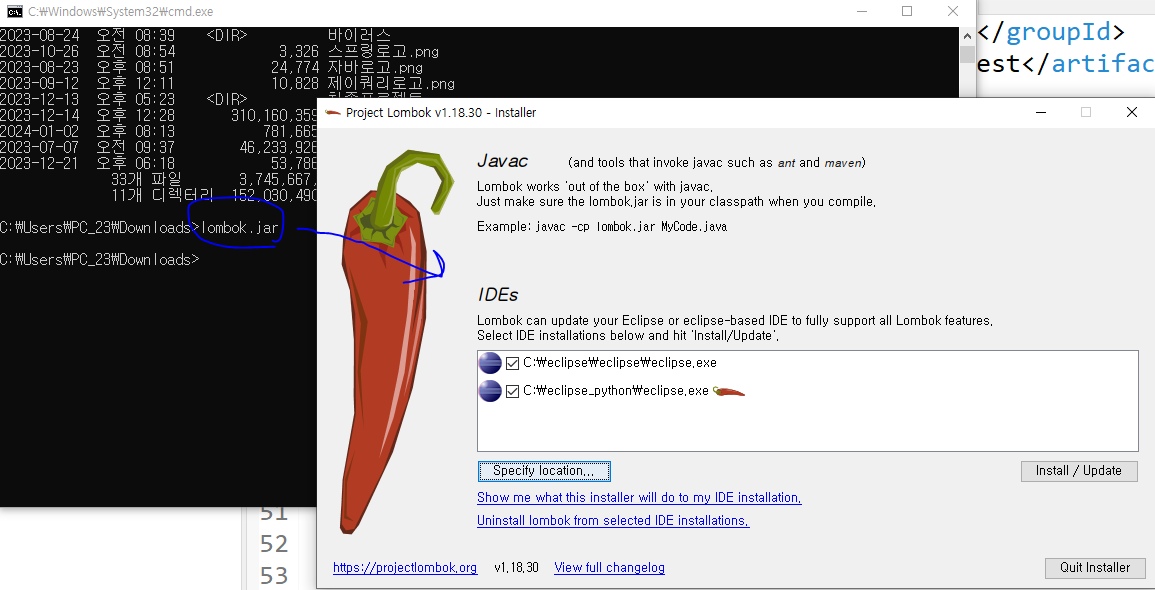This screenshot has height=590, width=1155.
Task: Close the cmd.exe window
Action: [x=952, y=12]
